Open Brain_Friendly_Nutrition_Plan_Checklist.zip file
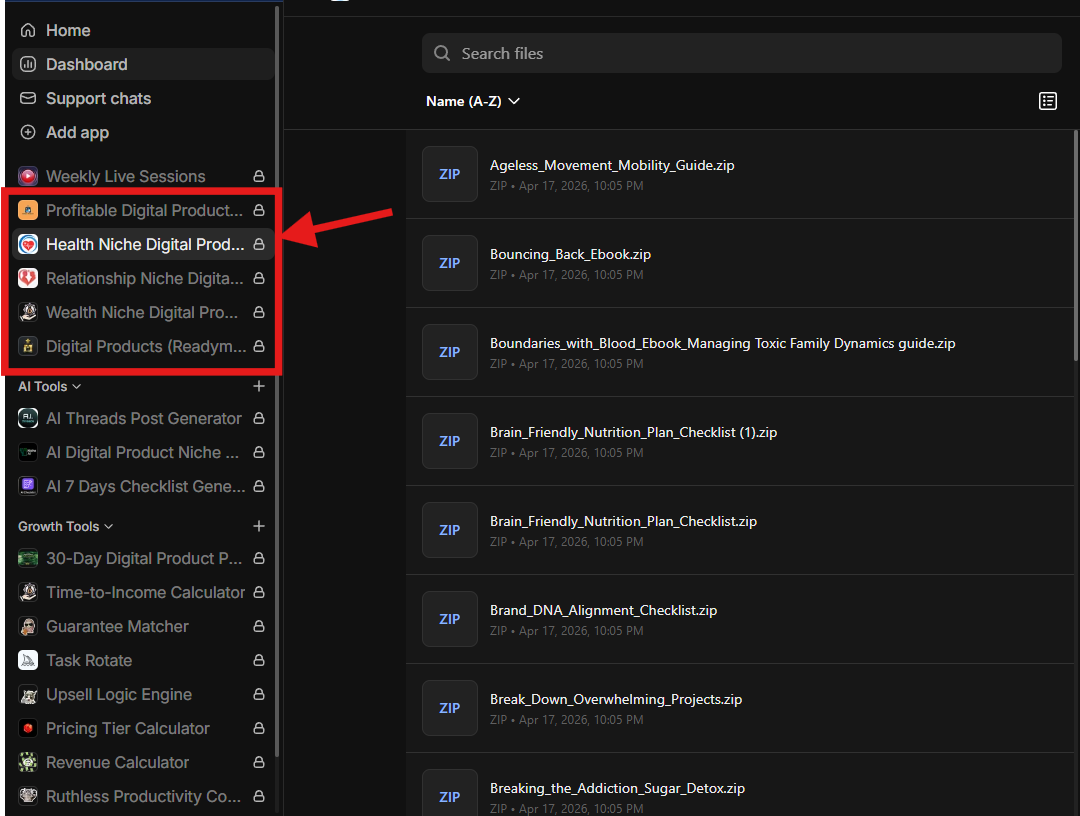Image resolution: width=1080 pixels, height=816 pixels. click(x=739, y=530)
